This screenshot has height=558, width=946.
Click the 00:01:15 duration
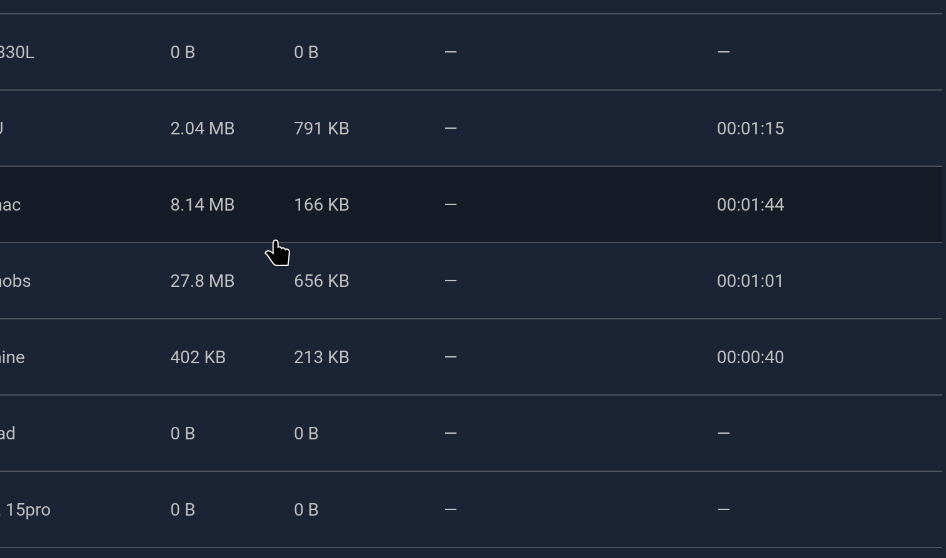(750, 128)
